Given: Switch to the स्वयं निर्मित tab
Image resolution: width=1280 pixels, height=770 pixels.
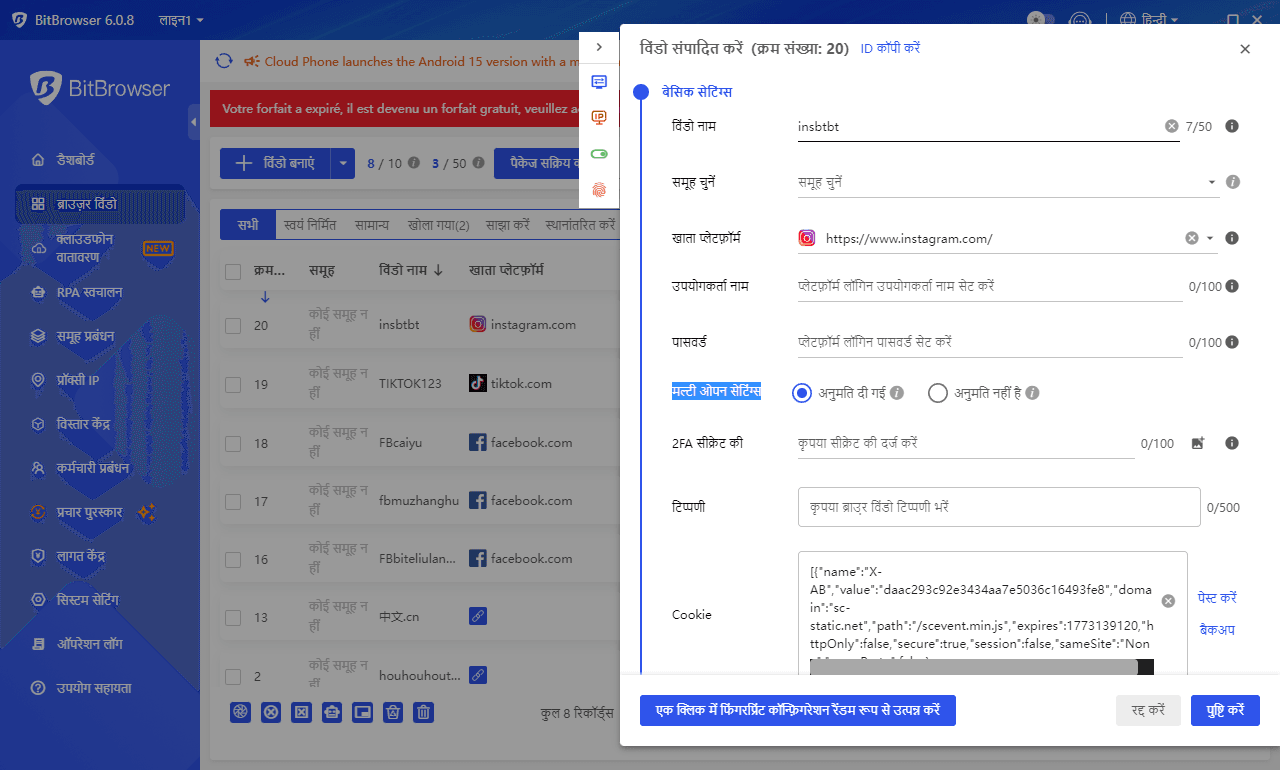Looking at the screenshot, I should [311, 225].
